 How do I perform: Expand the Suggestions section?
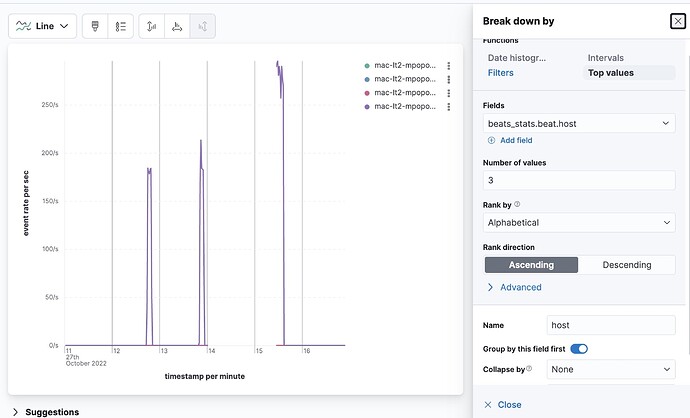[x=46, y=412]
